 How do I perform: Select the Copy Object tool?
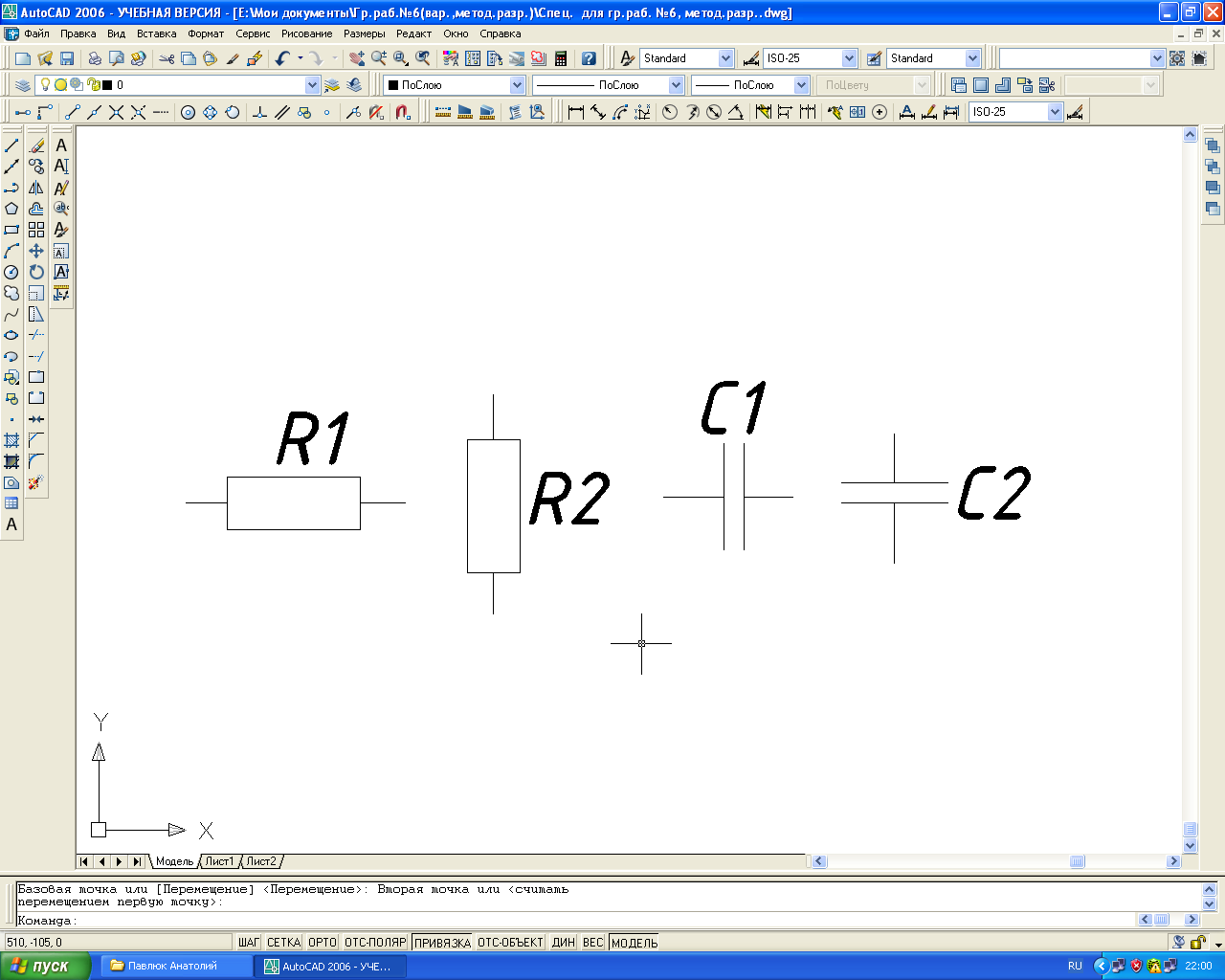coord(36,167)
